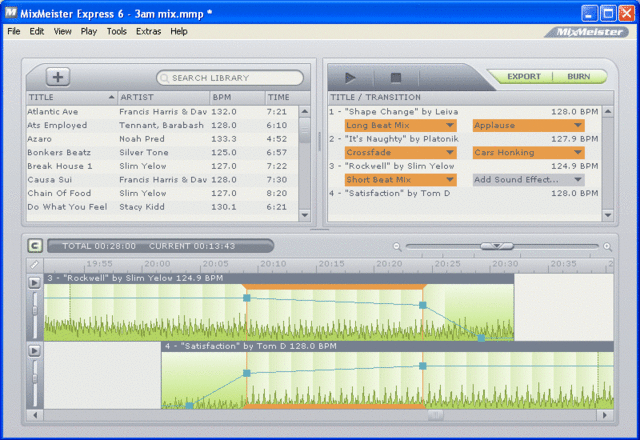Adjust the timeline zoom slider handle
Image resolution: width=640 pixels, height=440 pixels.
(x=497, y=246)
